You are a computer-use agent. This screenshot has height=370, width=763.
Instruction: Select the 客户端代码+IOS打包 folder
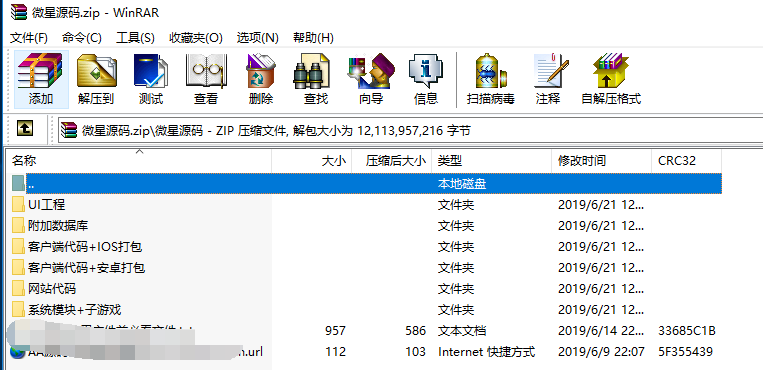[85, 246]
